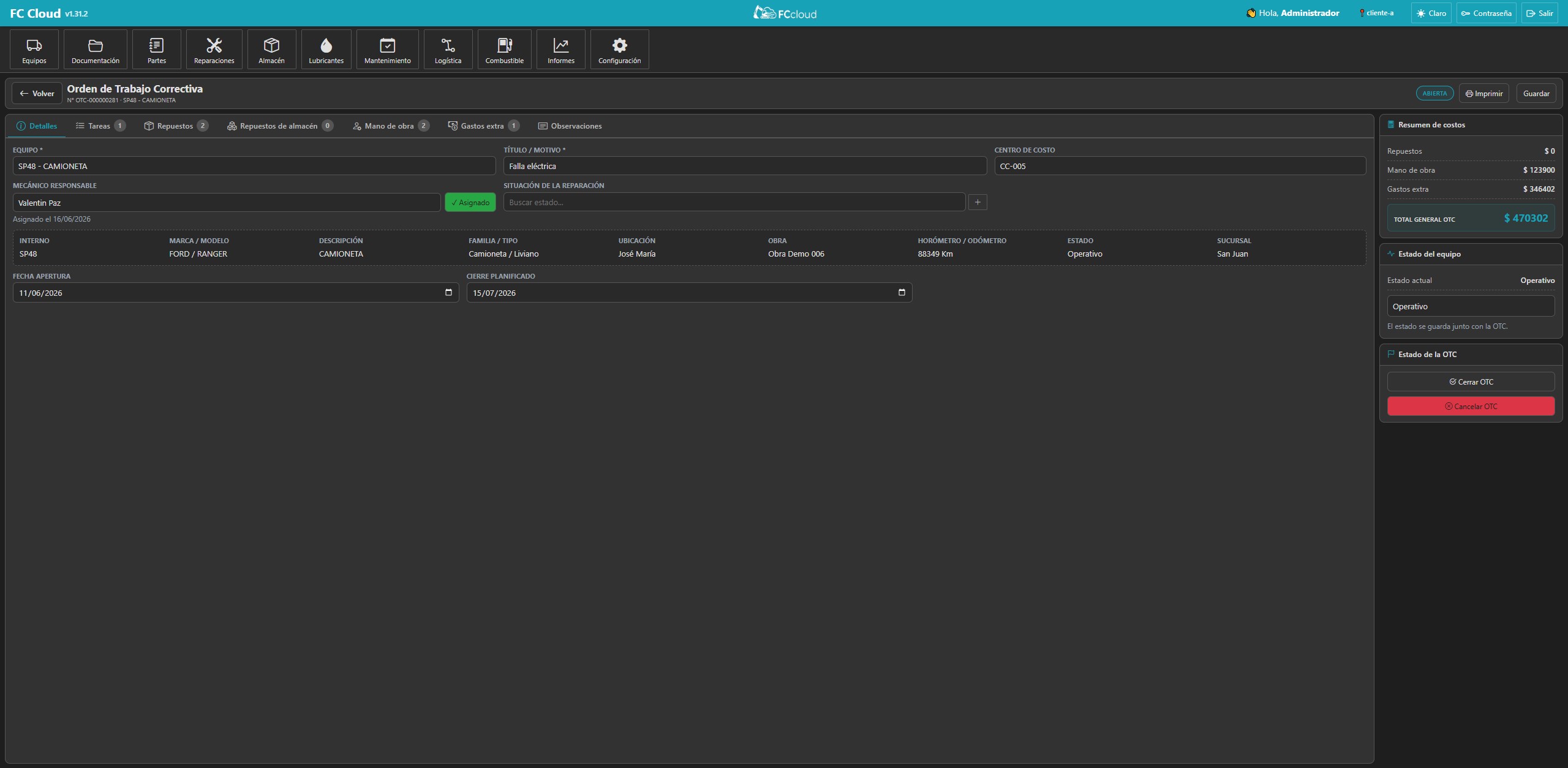Open the Mantenimiento calendar icon
This screenshot has width=1568, height=768.
[387, 49]
